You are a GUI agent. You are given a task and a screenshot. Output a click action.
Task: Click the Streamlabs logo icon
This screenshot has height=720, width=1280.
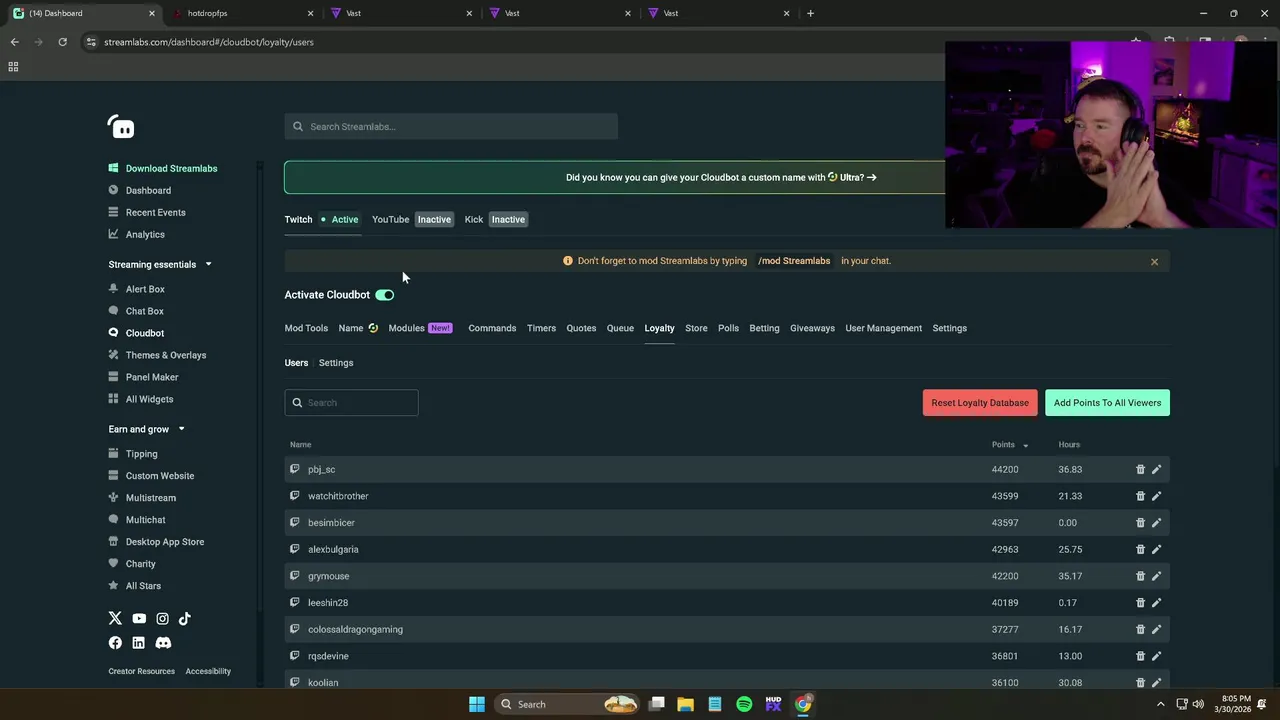point(121,127)
